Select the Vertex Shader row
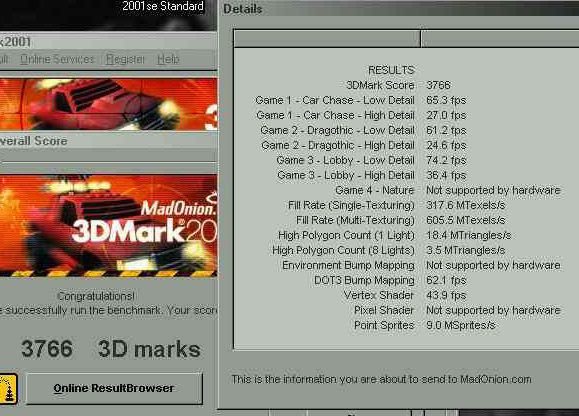The width and height of the screenshot is (579, 416). click(x=405, y=295)
